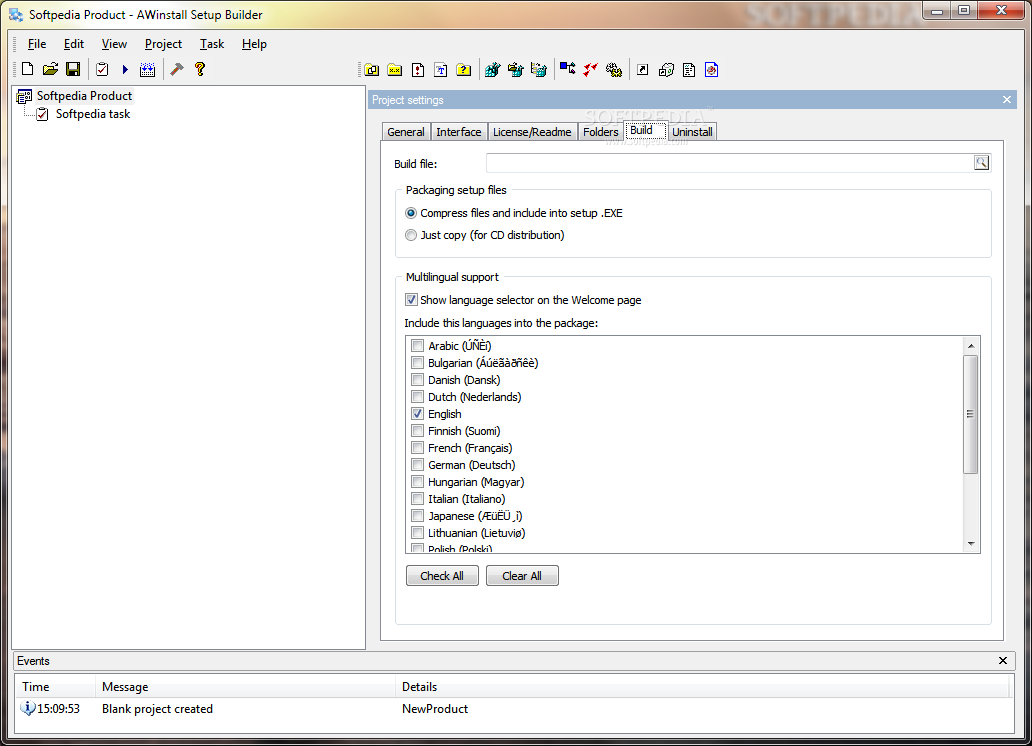Click the blue Run arrow icon
The width and height of the screenshot is (1032, 746).
[x=125, y=69]
